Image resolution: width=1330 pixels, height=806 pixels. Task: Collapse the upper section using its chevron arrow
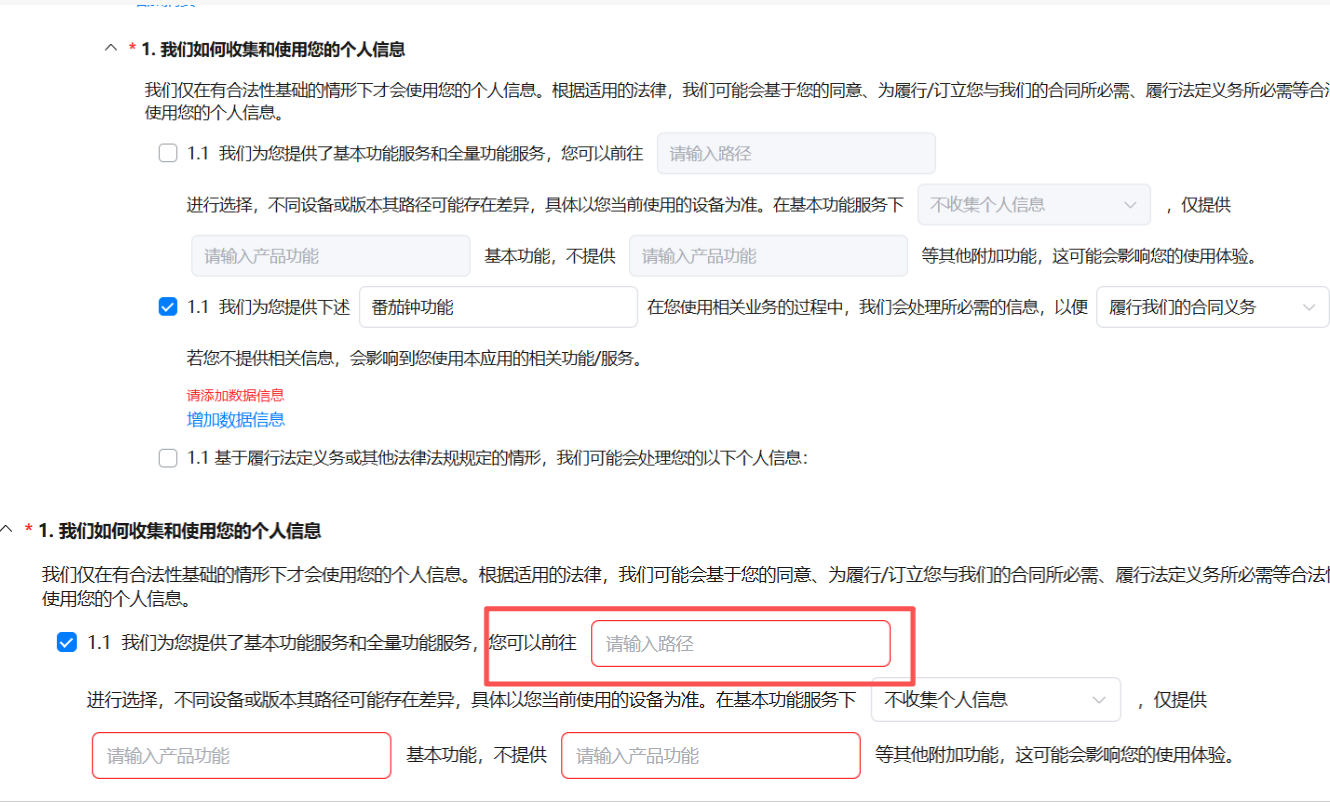click(111, 49)
